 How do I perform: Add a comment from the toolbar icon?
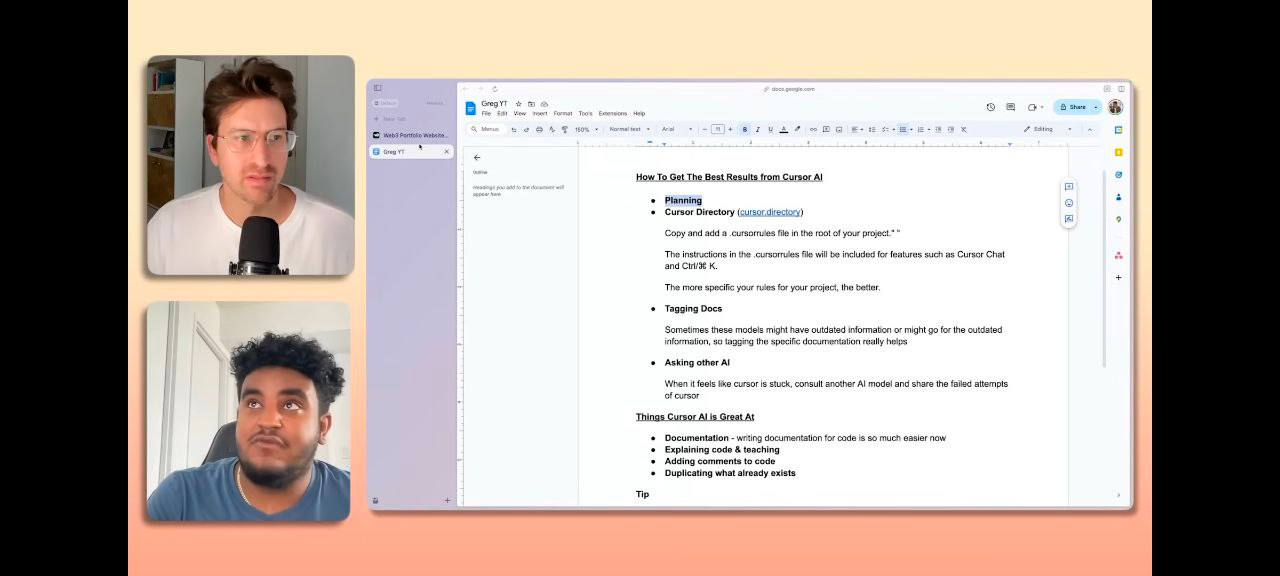pos(826,129)
